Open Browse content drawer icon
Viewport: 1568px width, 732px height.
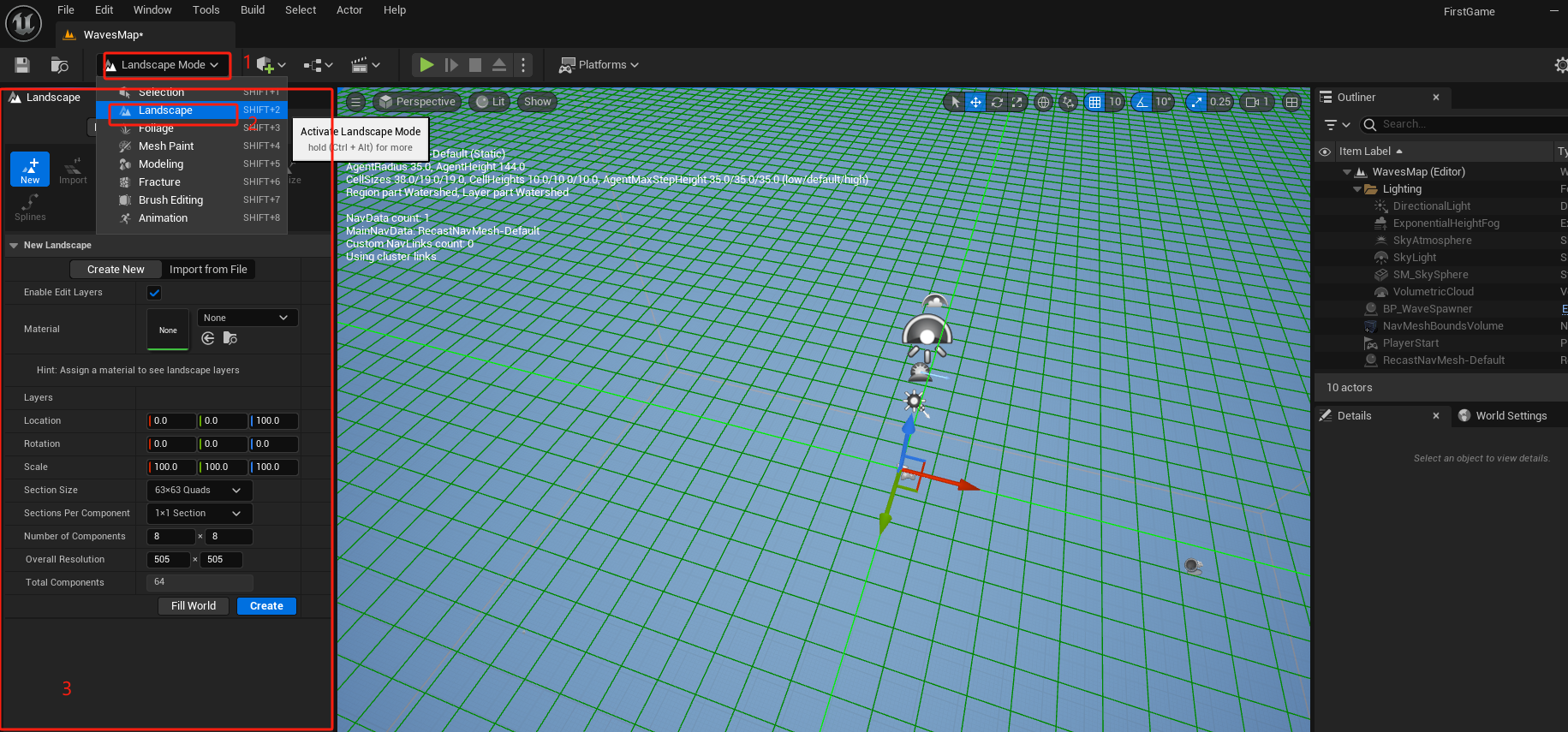coord(59,65)
